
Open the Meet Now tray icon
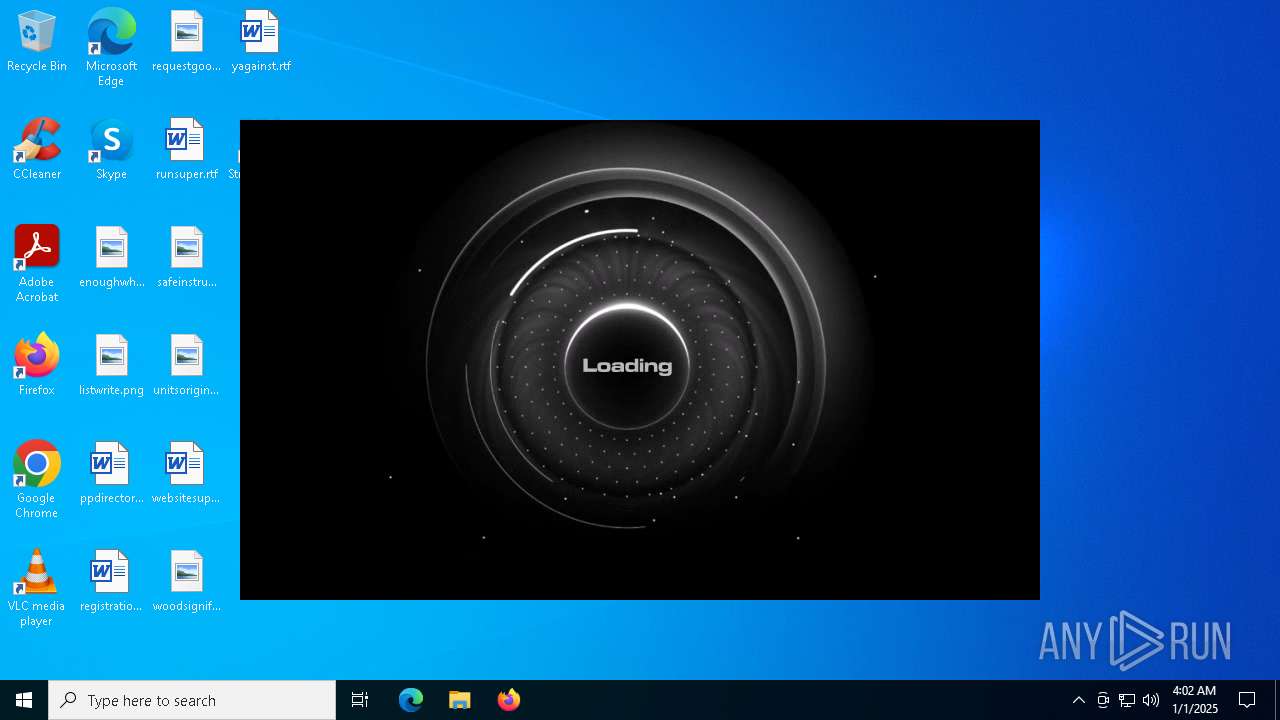[1103, 700]
